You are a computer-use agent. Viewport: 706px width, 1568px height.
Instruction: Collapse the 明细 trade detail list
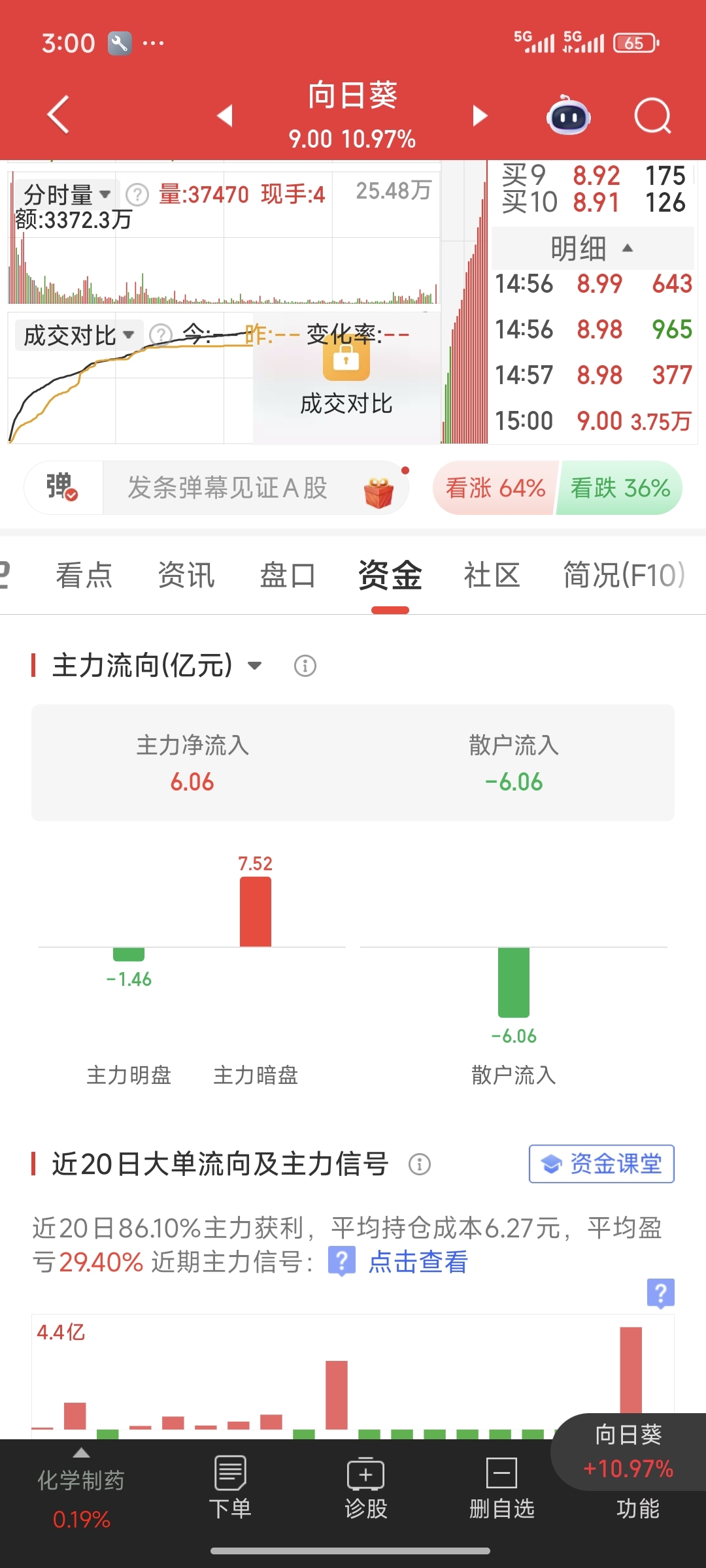[x=592, y=248]
